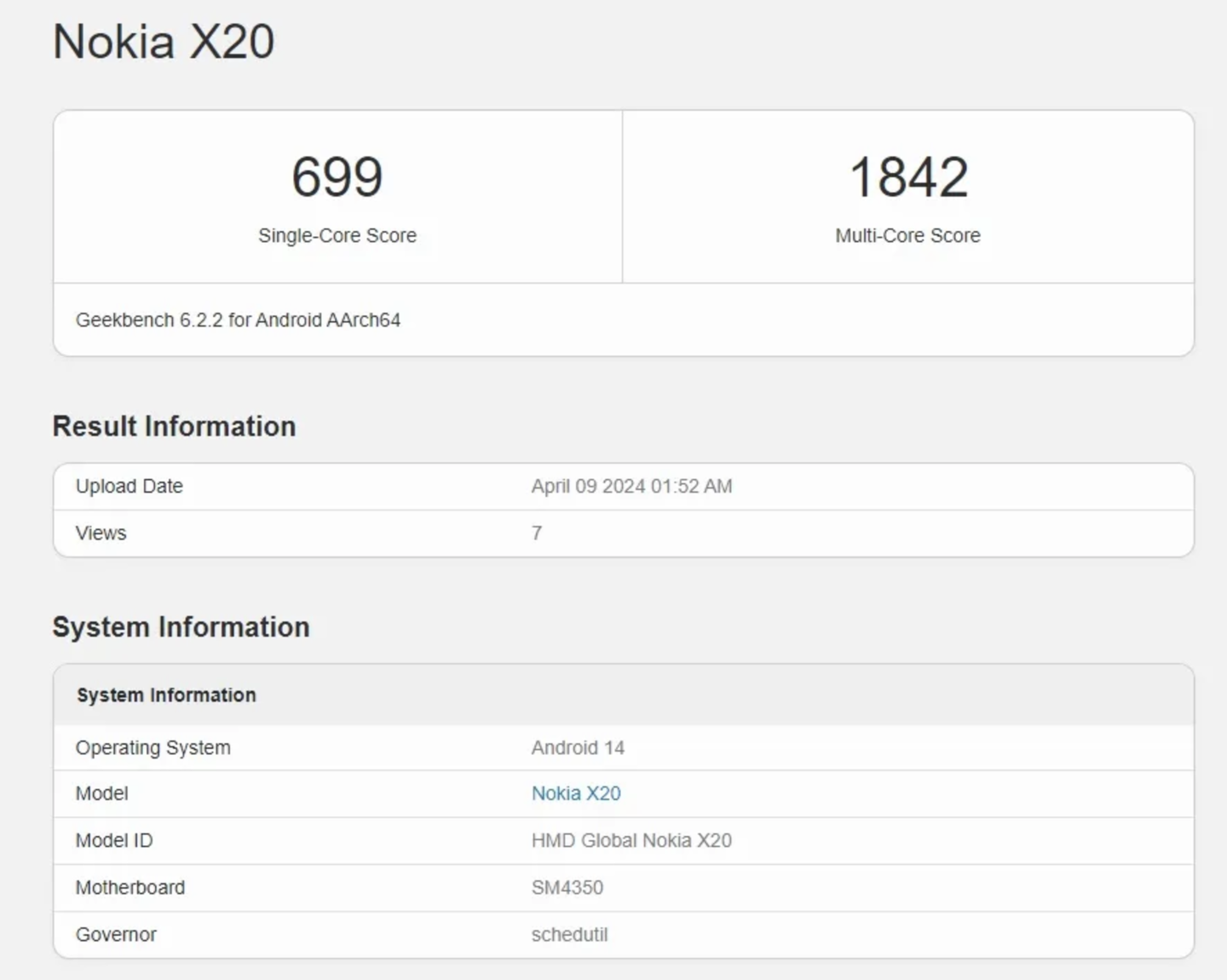This screenshot has height=980, width=1227.
Task: Open the Nokia X20 model link
Action: (x=576, y=793)
